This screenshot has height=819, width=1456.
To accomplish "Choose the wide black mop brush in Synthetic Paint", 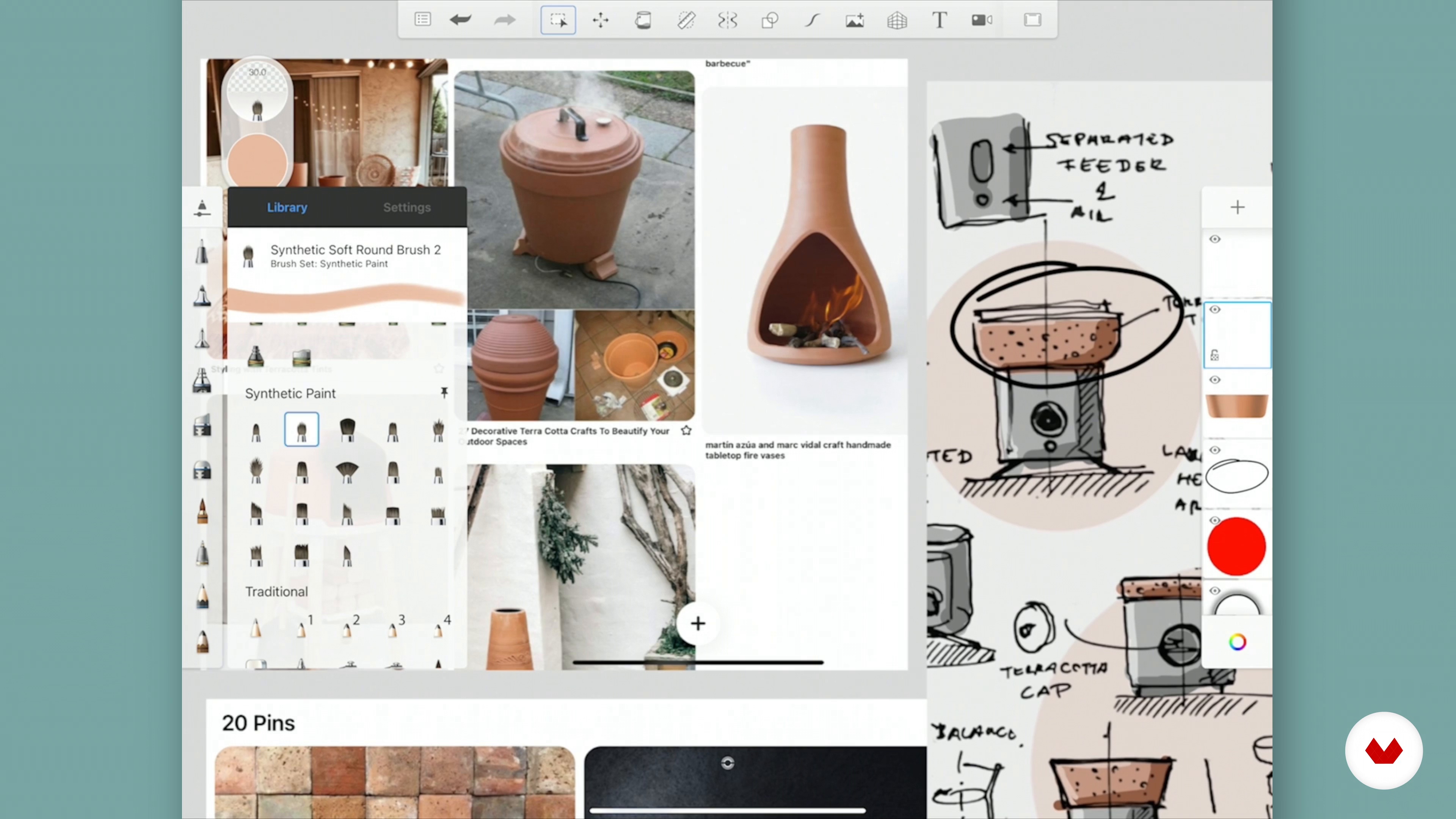I will point(347,430).
